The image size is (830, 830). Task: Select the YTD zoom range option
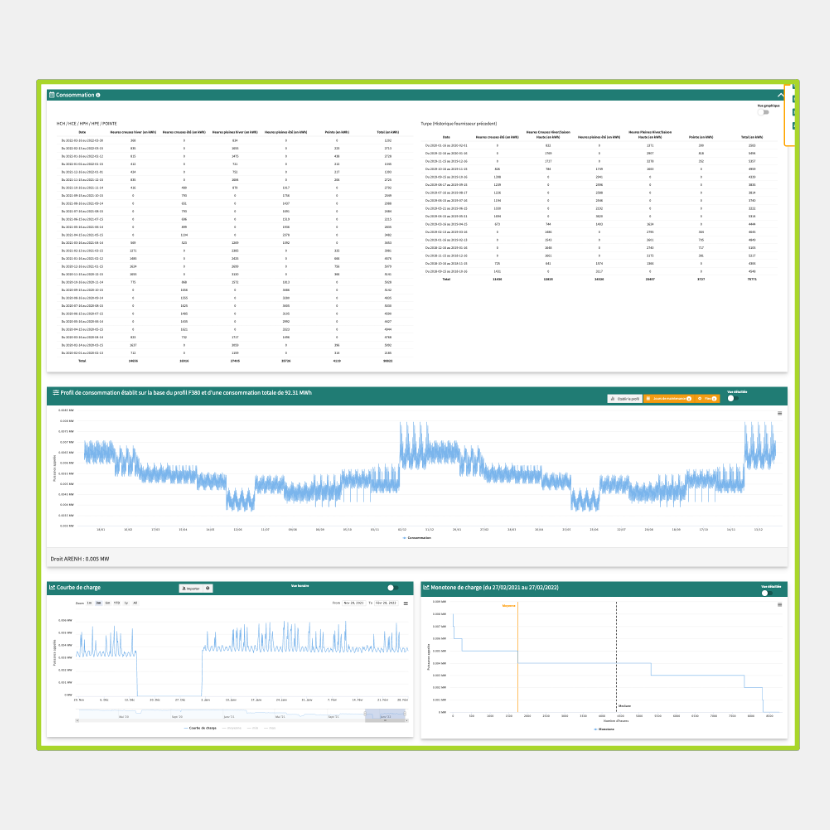pos(117,603)
